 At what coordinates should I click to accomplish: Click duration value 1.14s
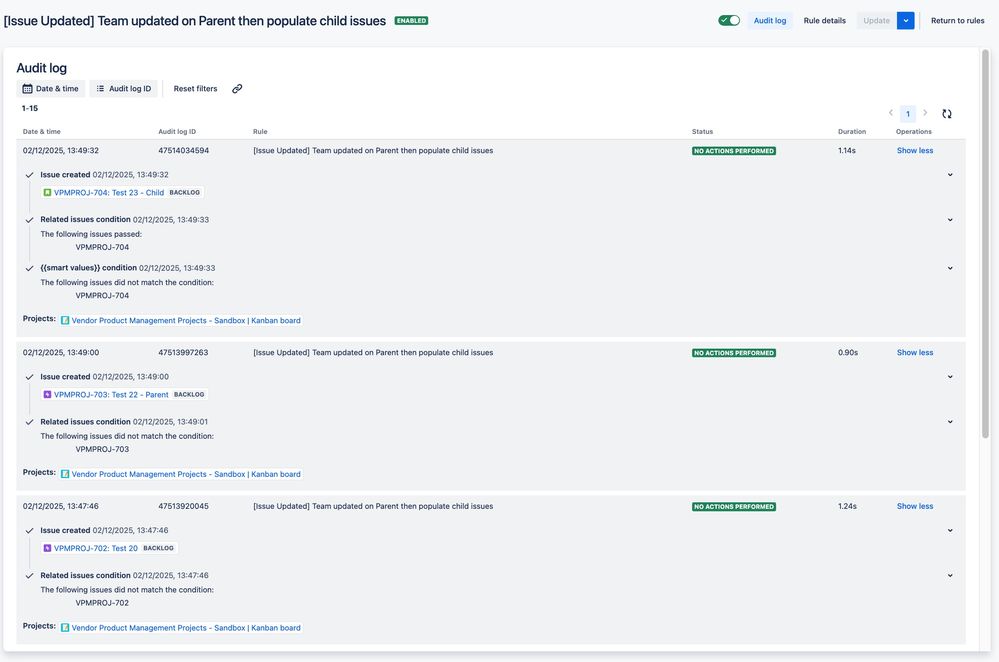(847, 150)
